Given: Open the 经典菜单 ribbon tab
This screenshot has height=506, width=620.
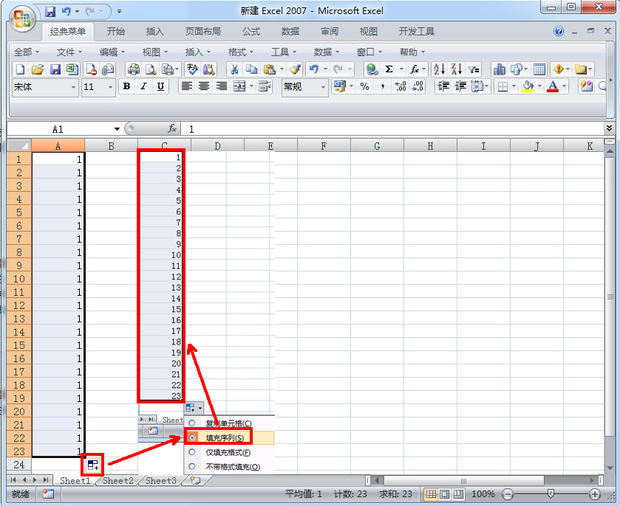Looking at the screenshot, I should click(68, 31).
